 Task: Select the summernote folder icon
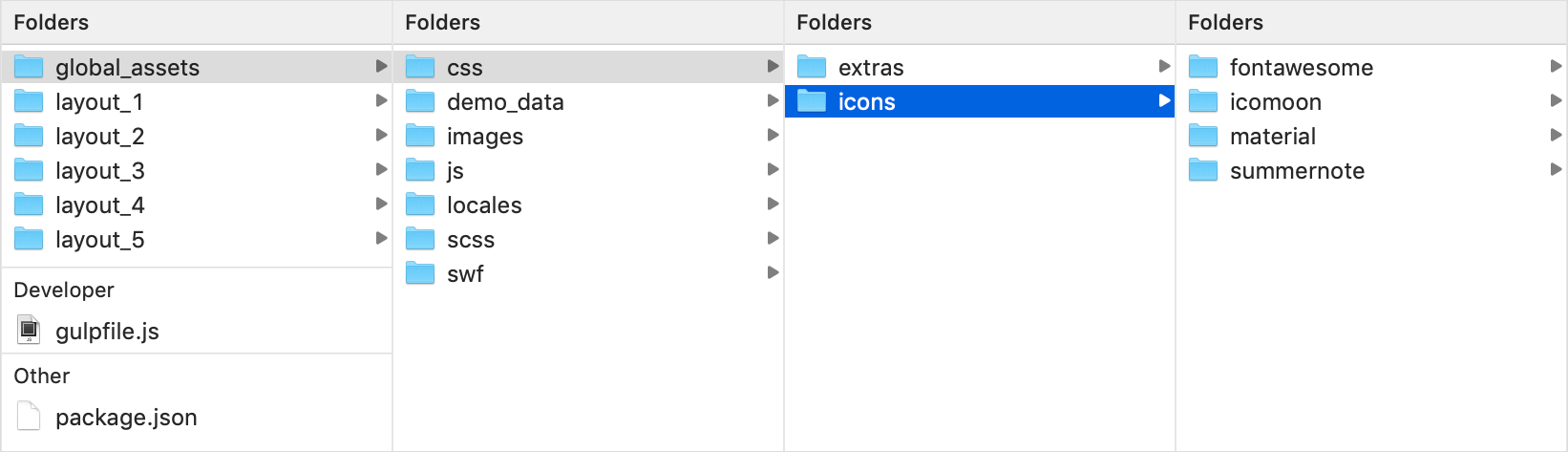point(1203,170)
